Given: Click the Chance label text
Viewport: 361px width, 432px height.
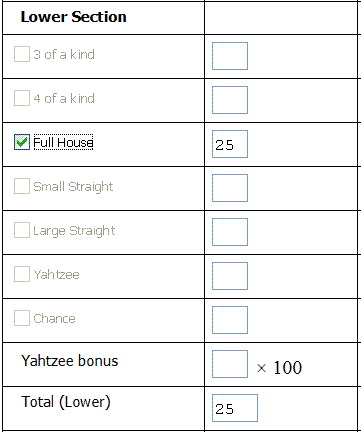Looking at the screenshot, I should click(54, 318).
